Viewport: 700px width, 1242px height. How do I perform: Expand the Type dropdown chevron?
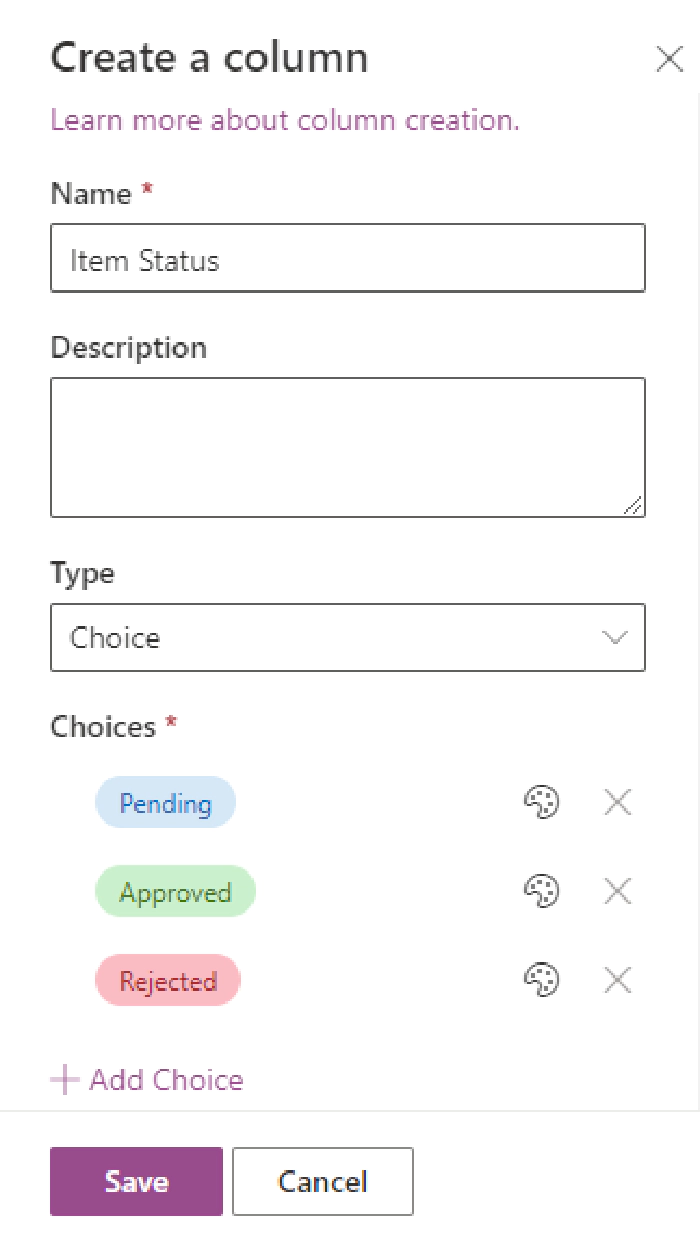(x=614, y=638)
